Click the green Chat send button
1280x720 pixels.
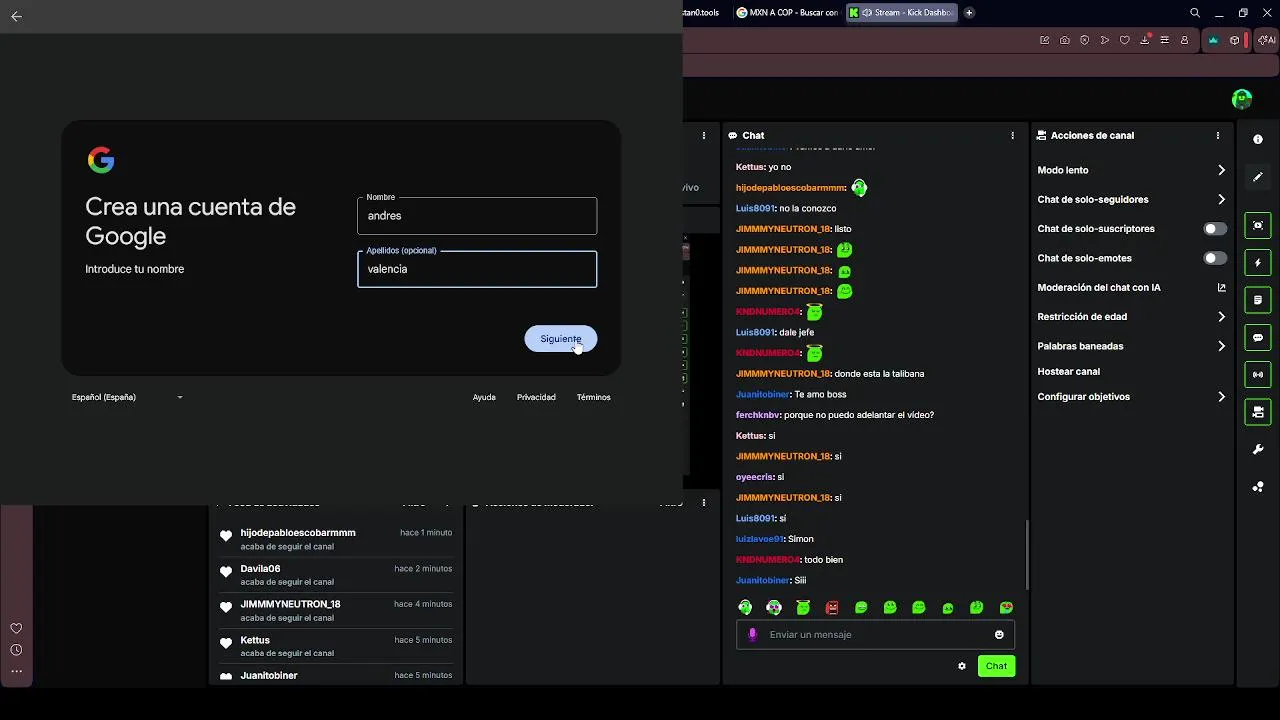pos(996,666)
